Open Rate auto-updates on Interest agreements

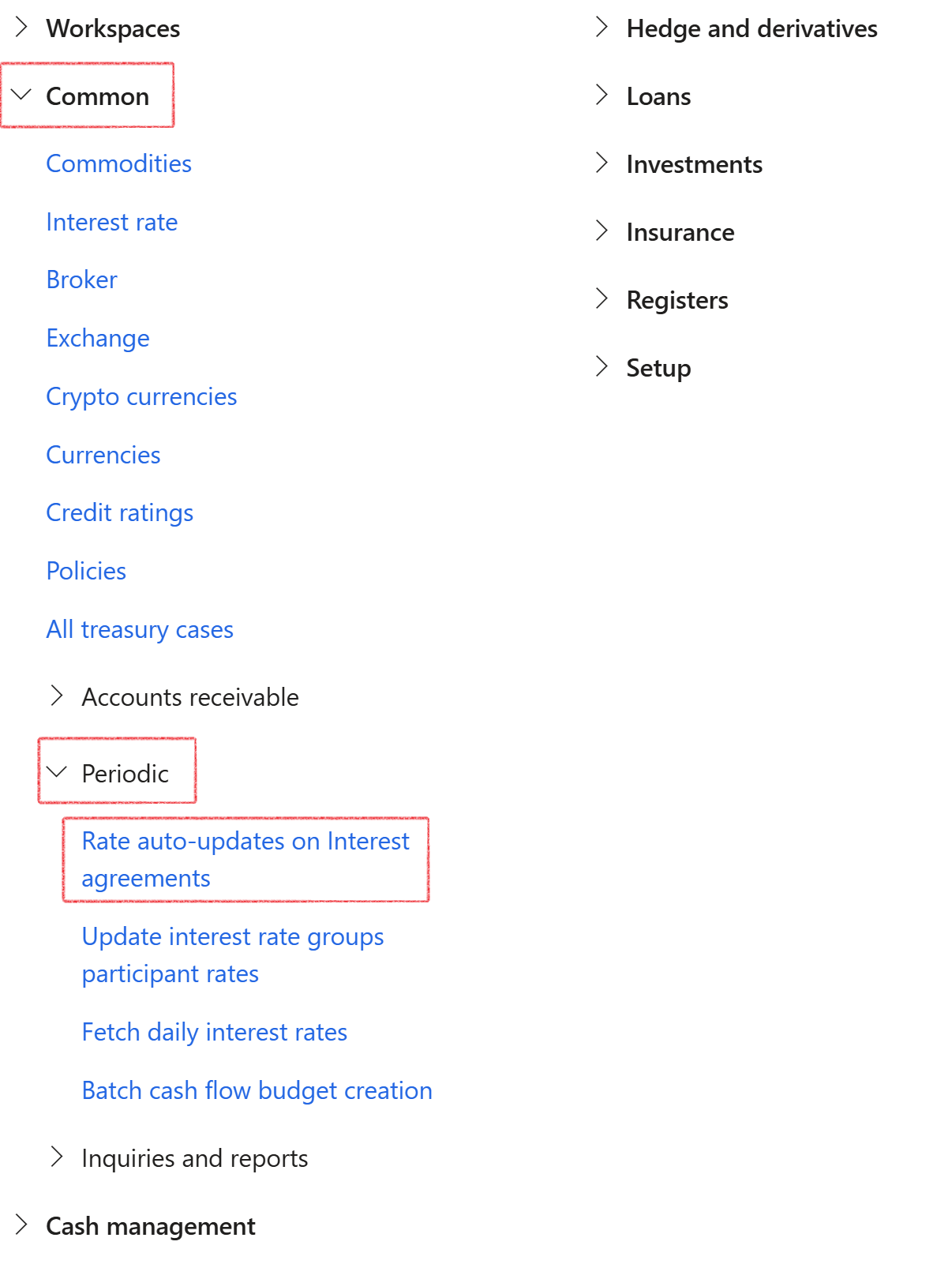click(245, 859)
